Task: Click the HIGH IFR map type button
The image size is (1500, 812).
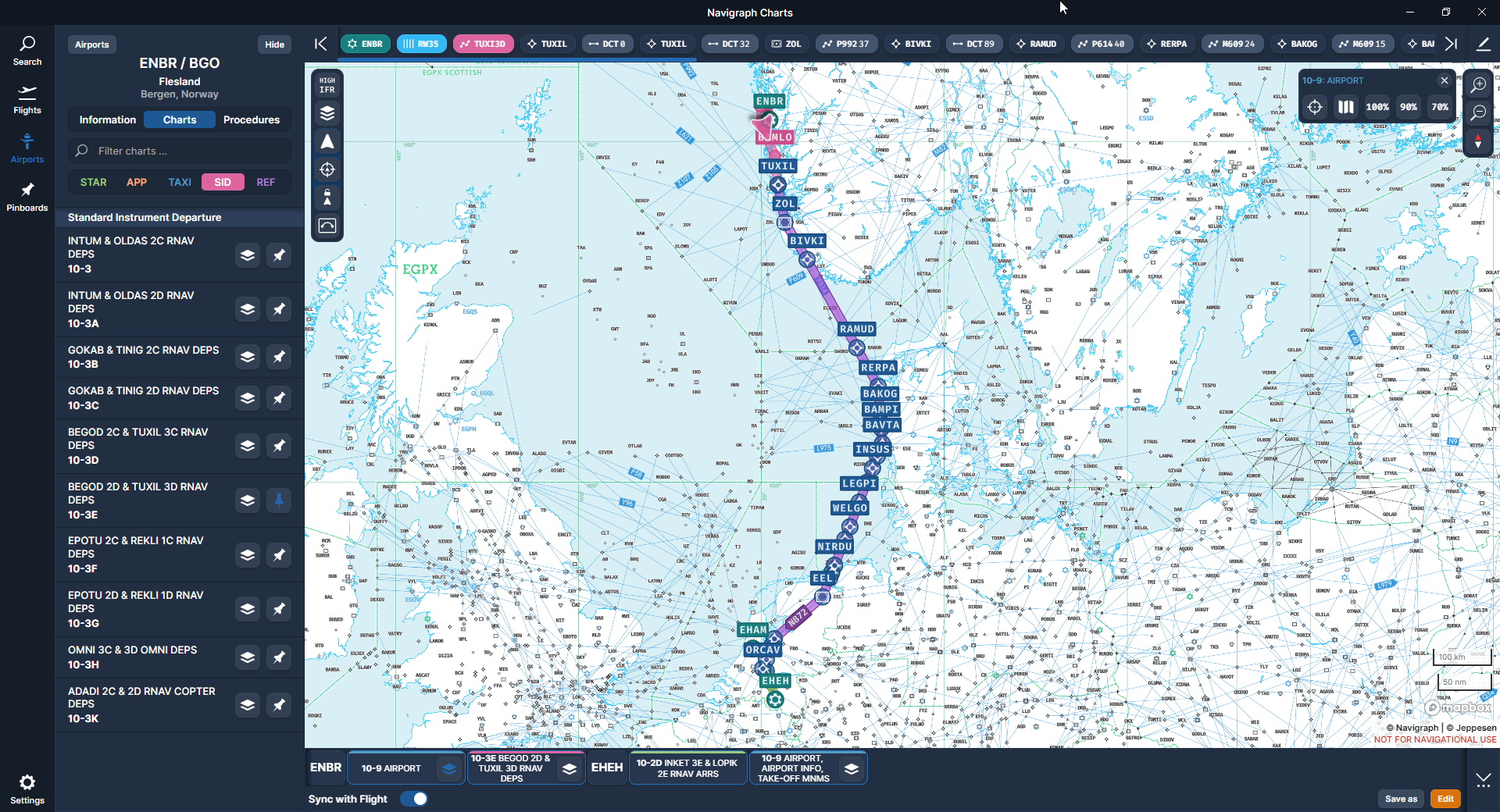Action: pyautogui.click(x=327, y=85)
